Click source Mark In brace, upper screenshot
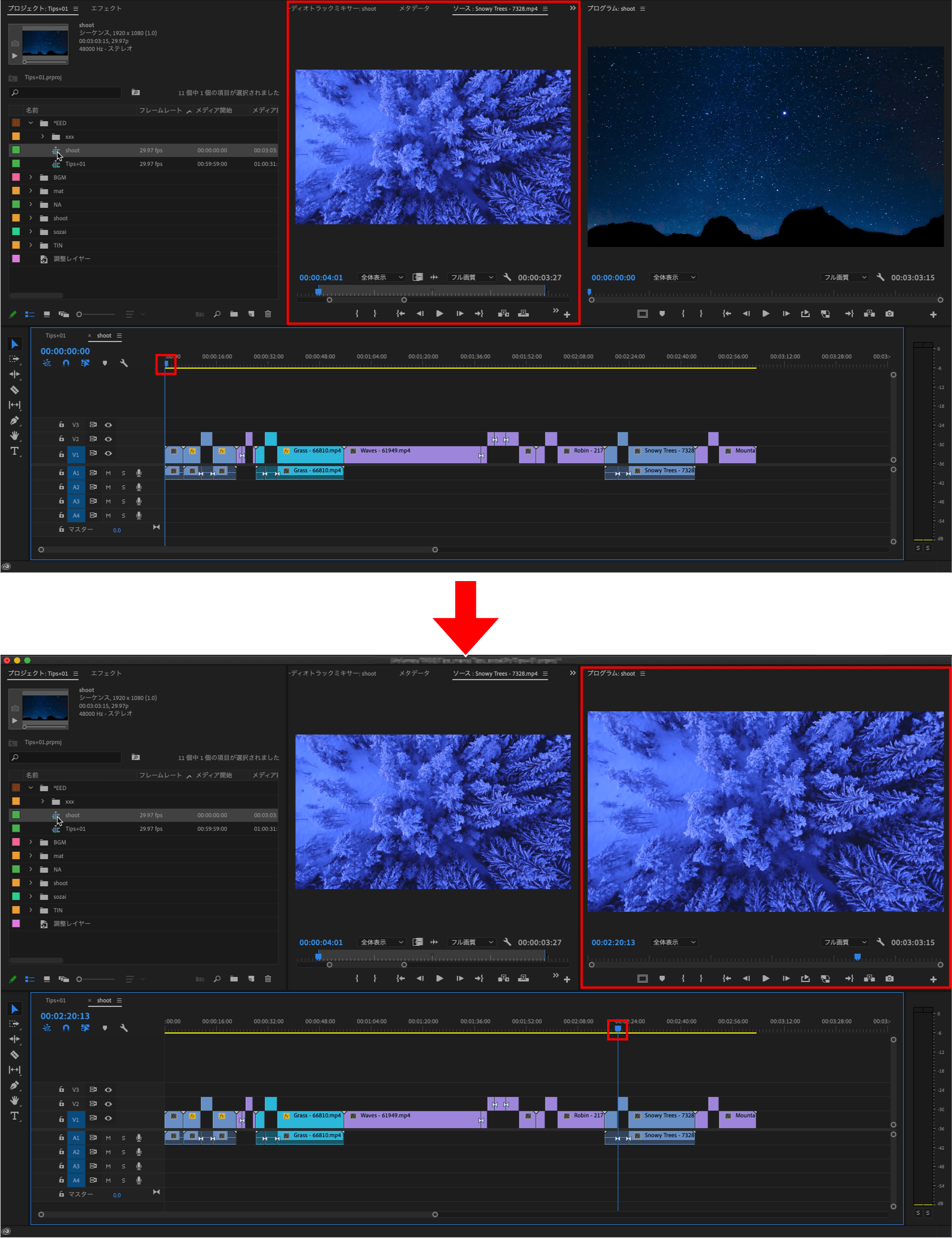 357,313
